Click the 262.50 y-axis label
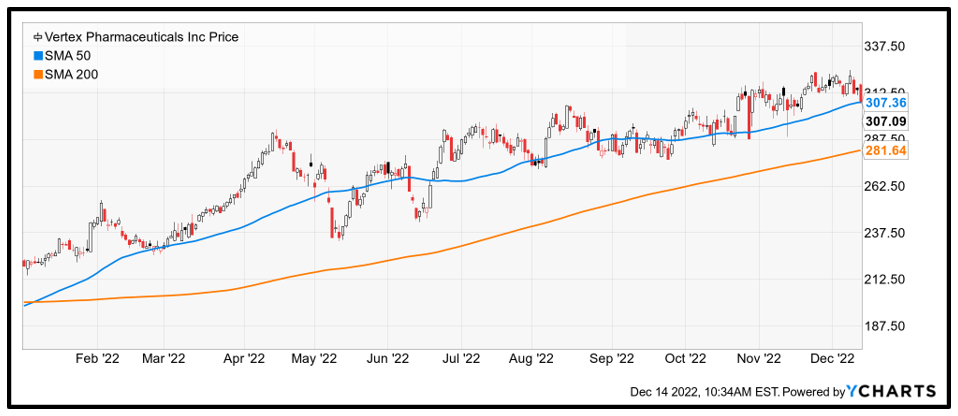958x416 pixels. (x=886, y=186)
